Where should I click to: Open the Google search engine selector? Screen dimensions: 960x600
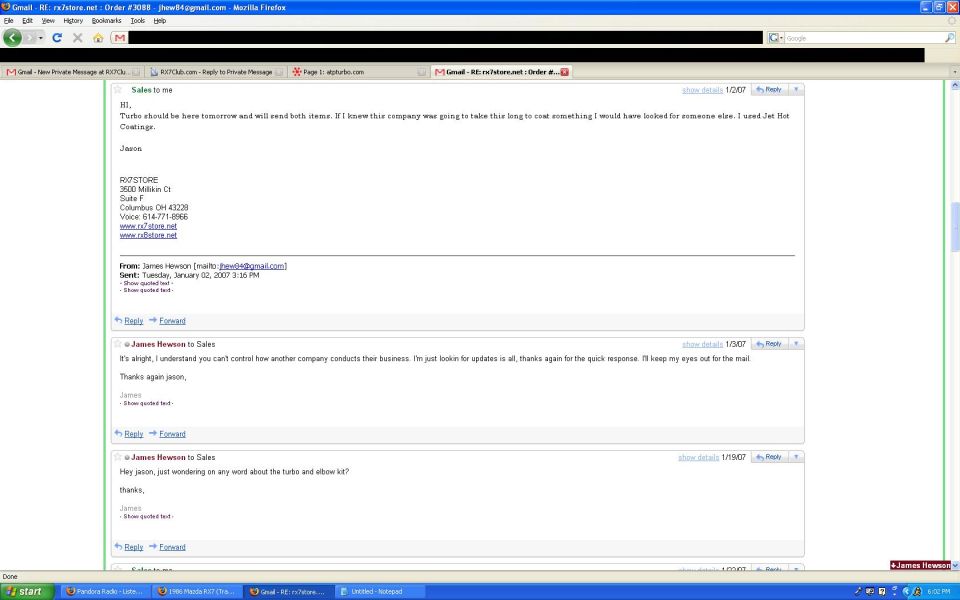click(x=775, y=38)
